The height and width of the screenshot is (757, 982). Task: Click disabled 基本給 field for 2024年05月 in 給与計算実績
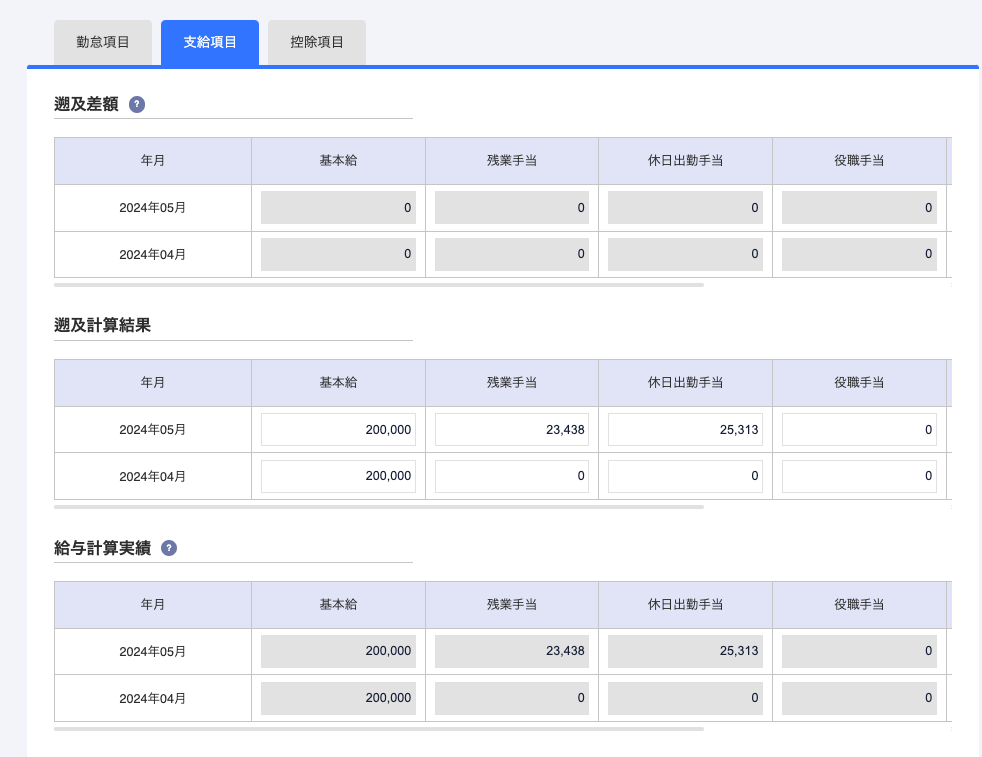click(338, 651)
